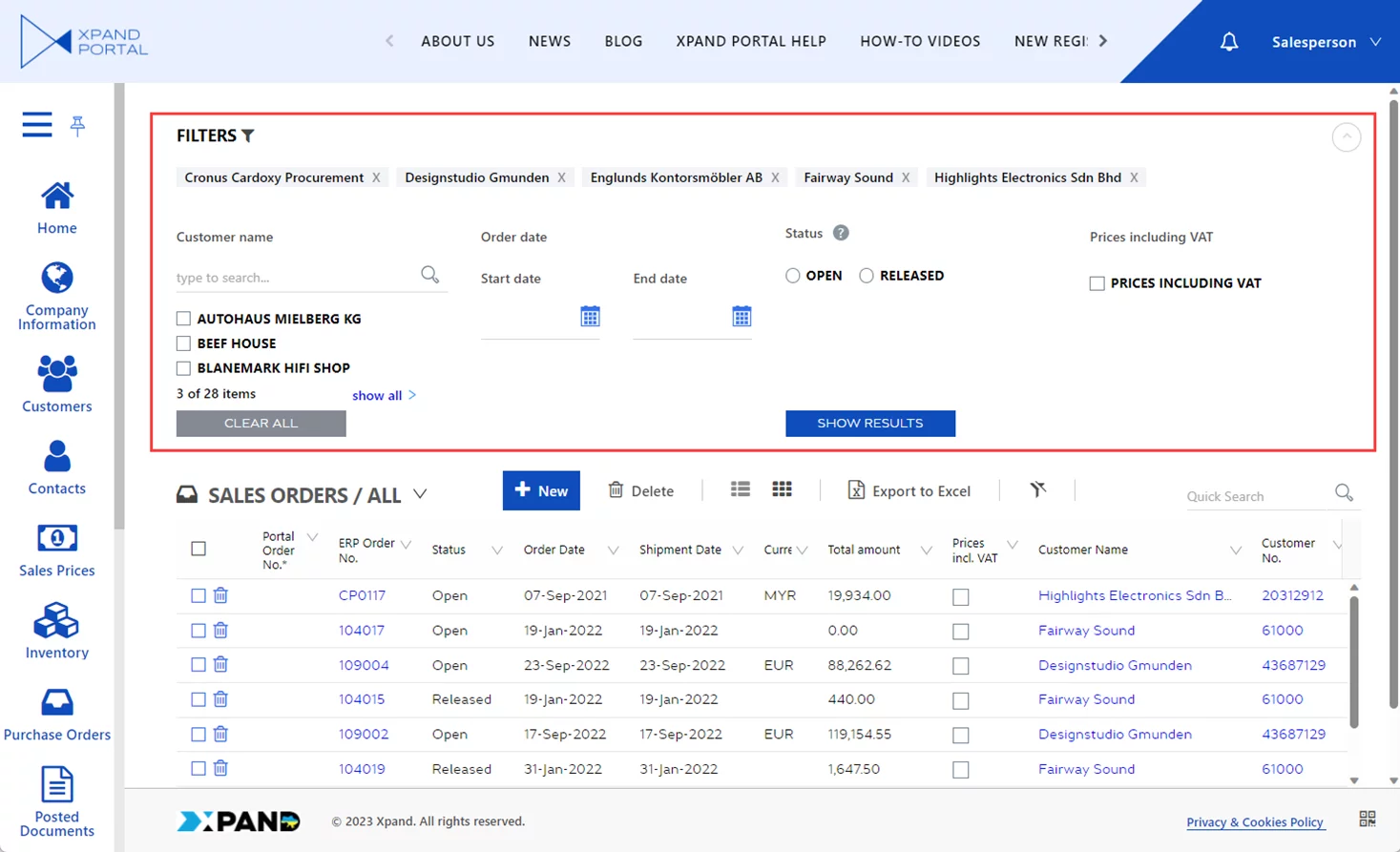
Task: Expand Sales Orders / All view dropdown
Action: click(x=420, y=494)
